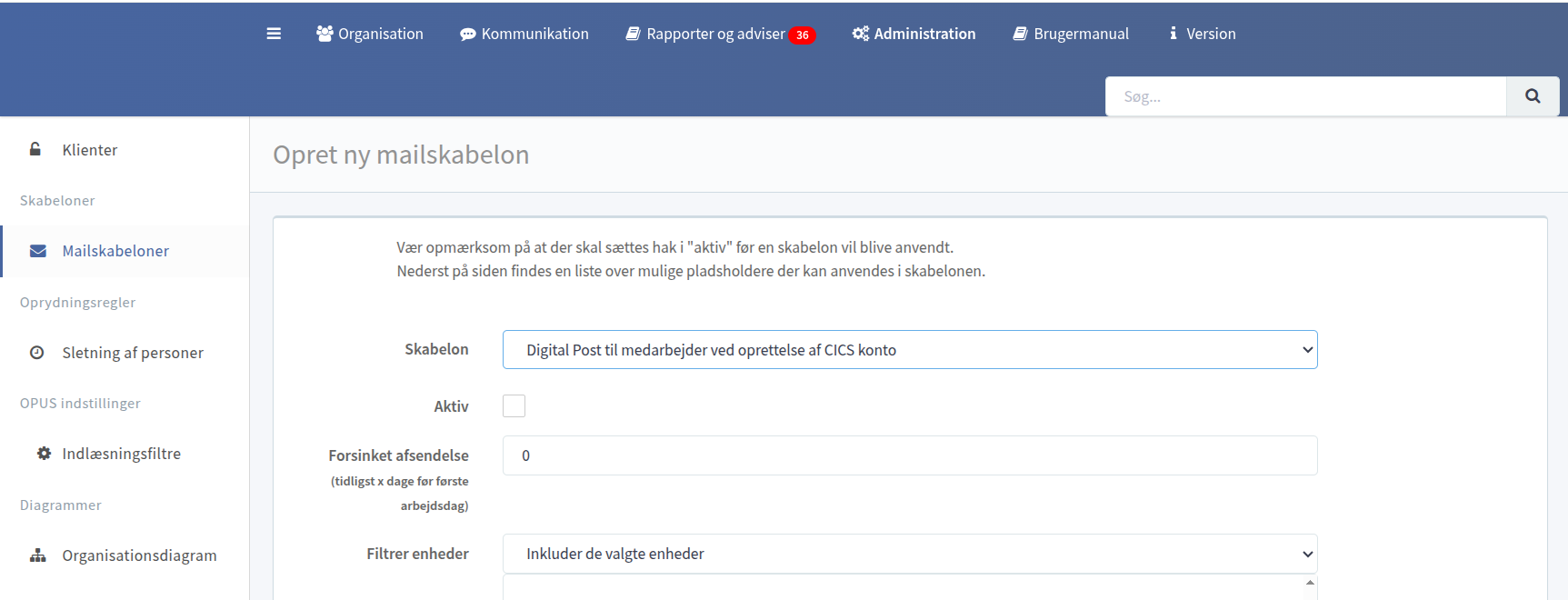Click the unit list scroll-up arrow
Image resolution: width=1568 pixels, height=600 pixels.
[1310, 583]
